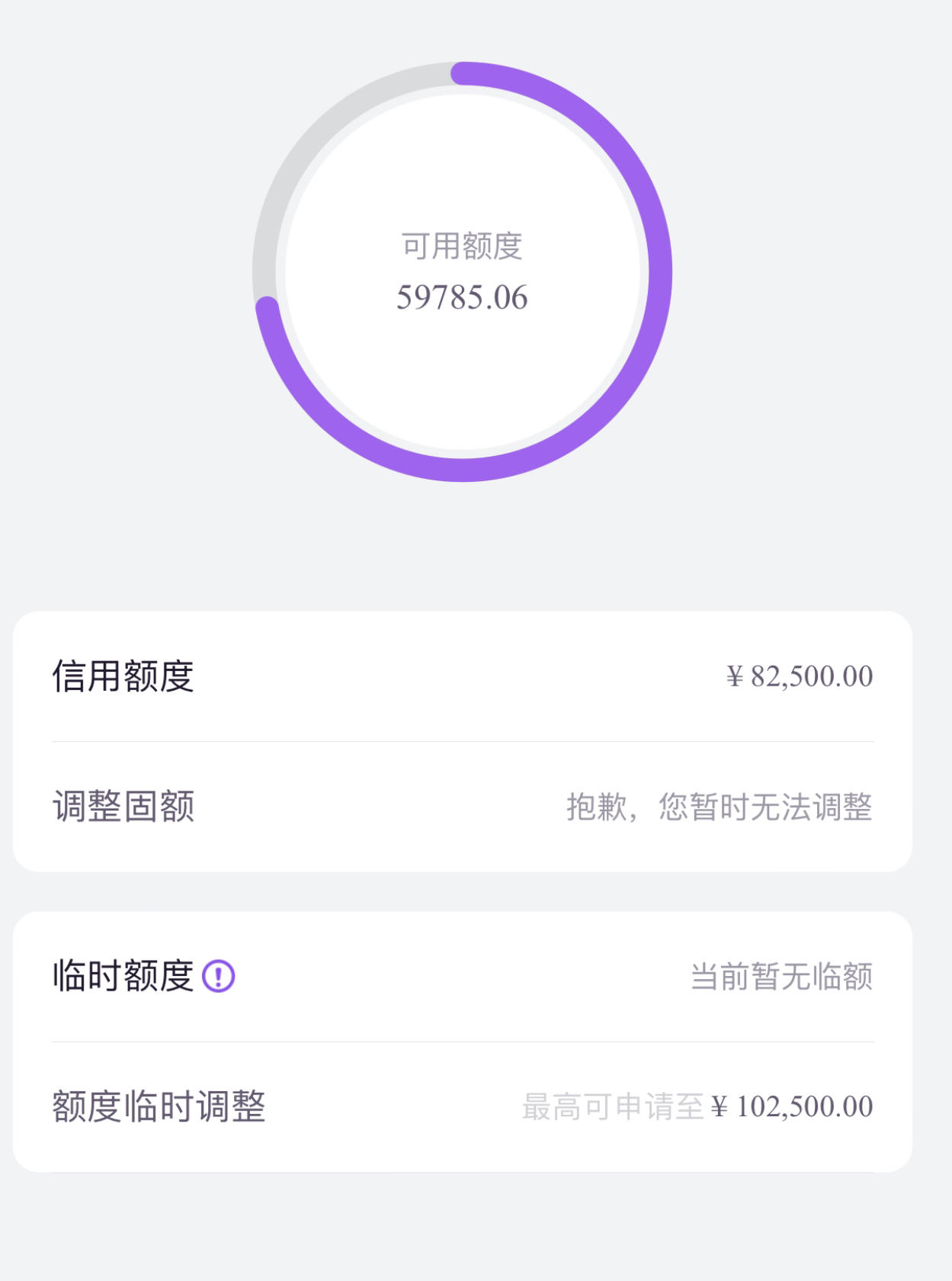
Task: Tap the info icon beside 临时额度
Action: click(218, 976)
